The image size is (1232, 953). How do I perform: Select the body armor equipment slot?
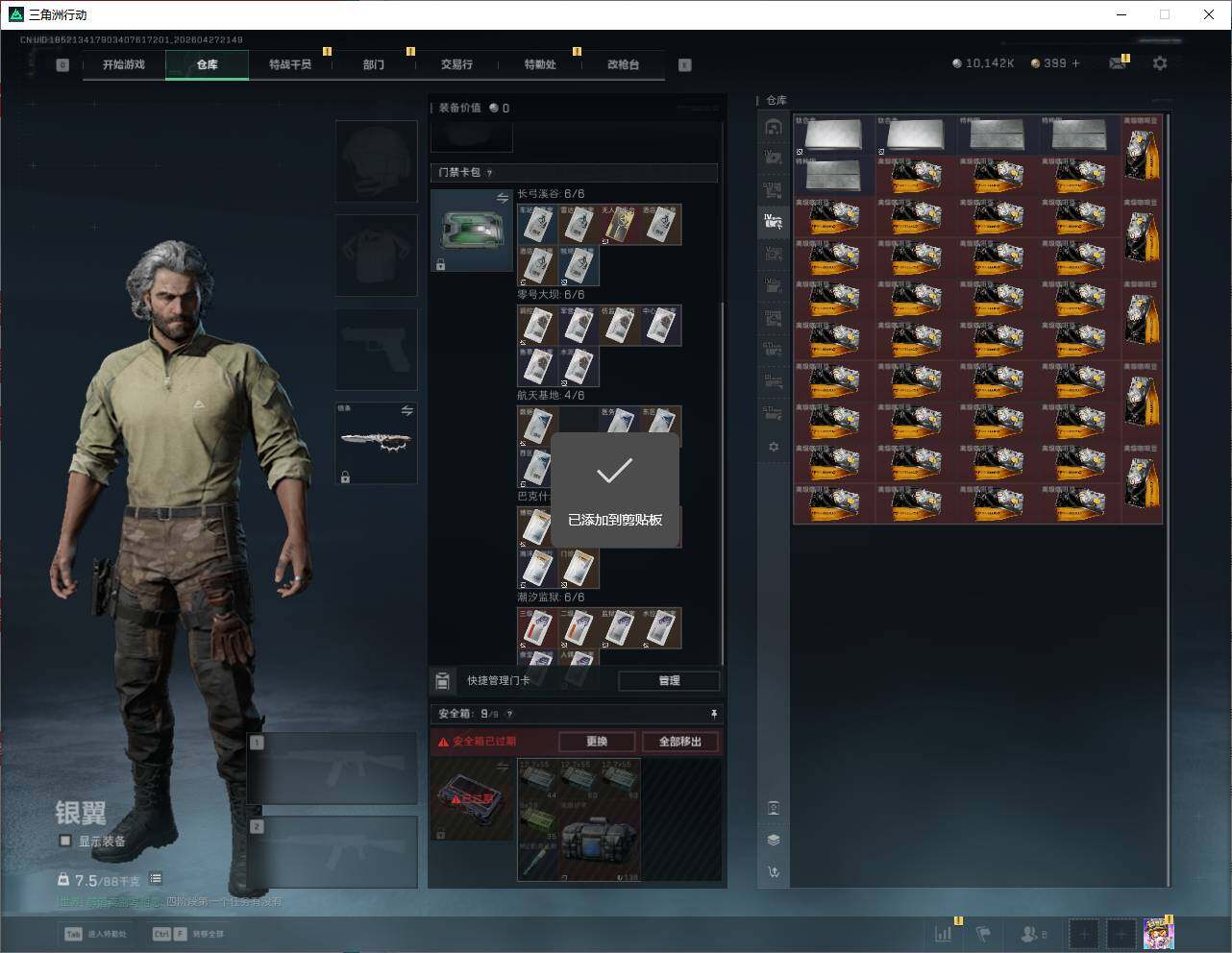point(376,255)
